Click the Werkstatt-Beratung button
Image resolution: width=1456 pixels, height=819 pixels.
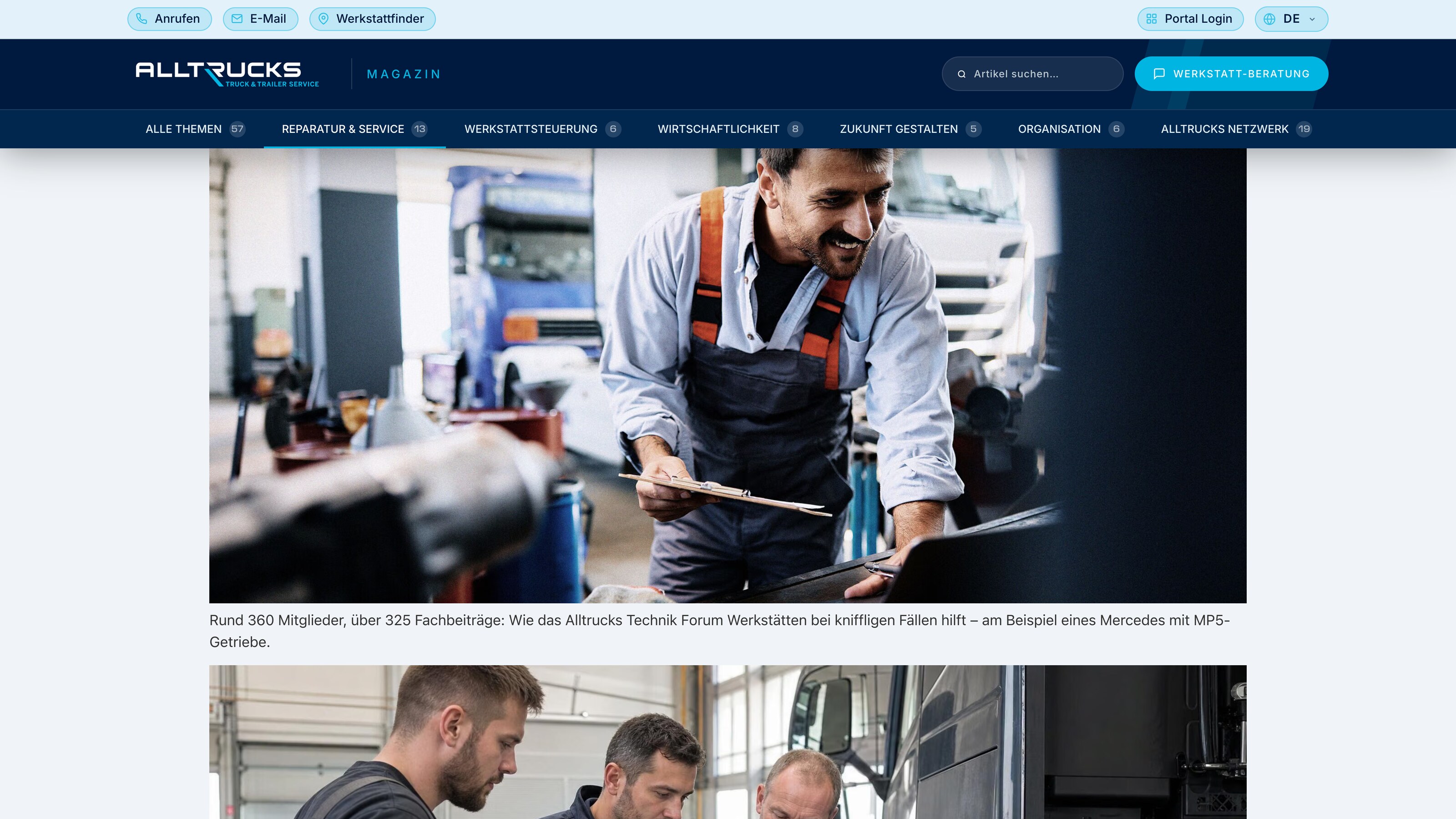pyautogui.click(x=1231, y=73)
